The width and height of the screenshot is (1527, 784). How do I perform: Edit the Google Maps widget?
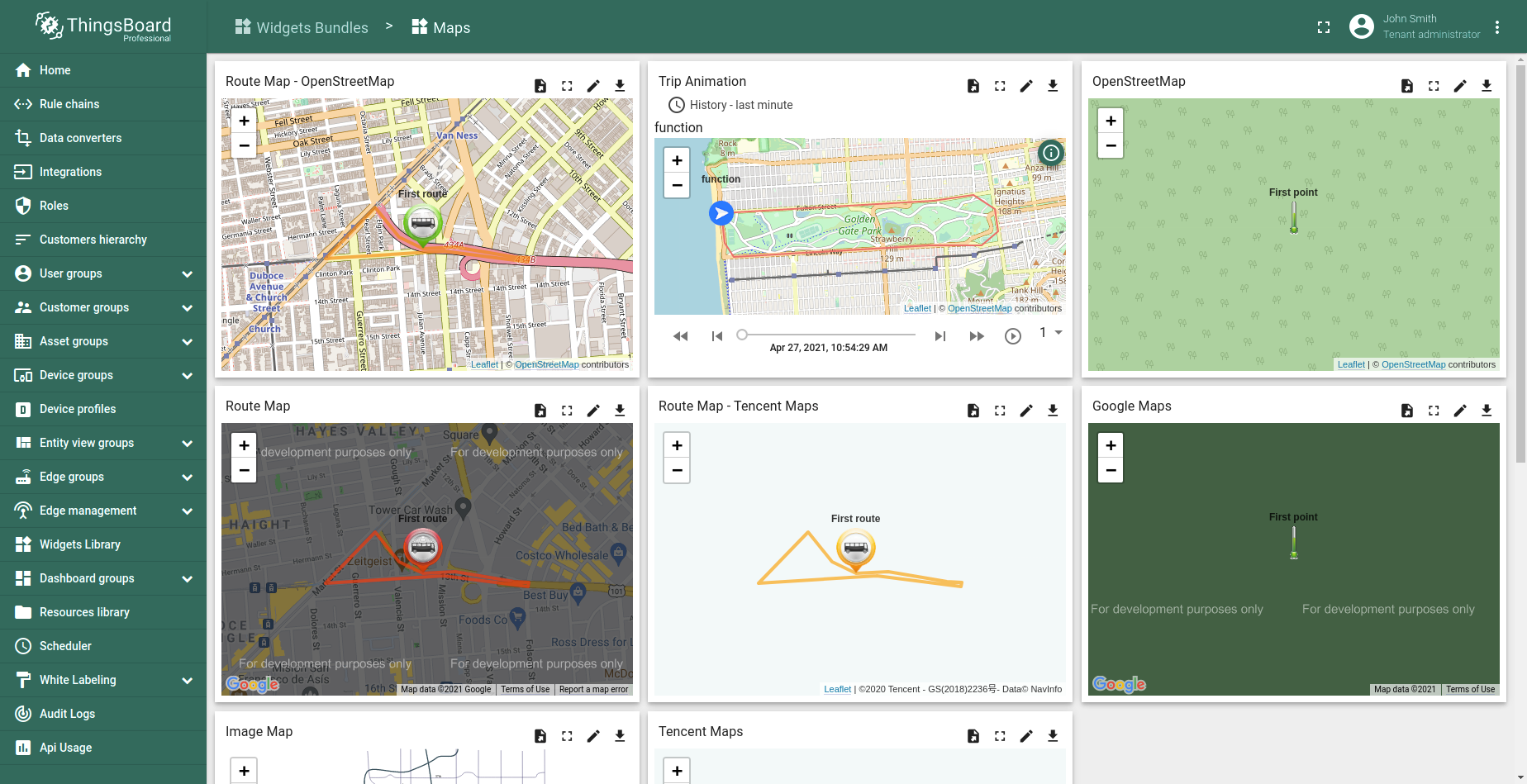1460,411
